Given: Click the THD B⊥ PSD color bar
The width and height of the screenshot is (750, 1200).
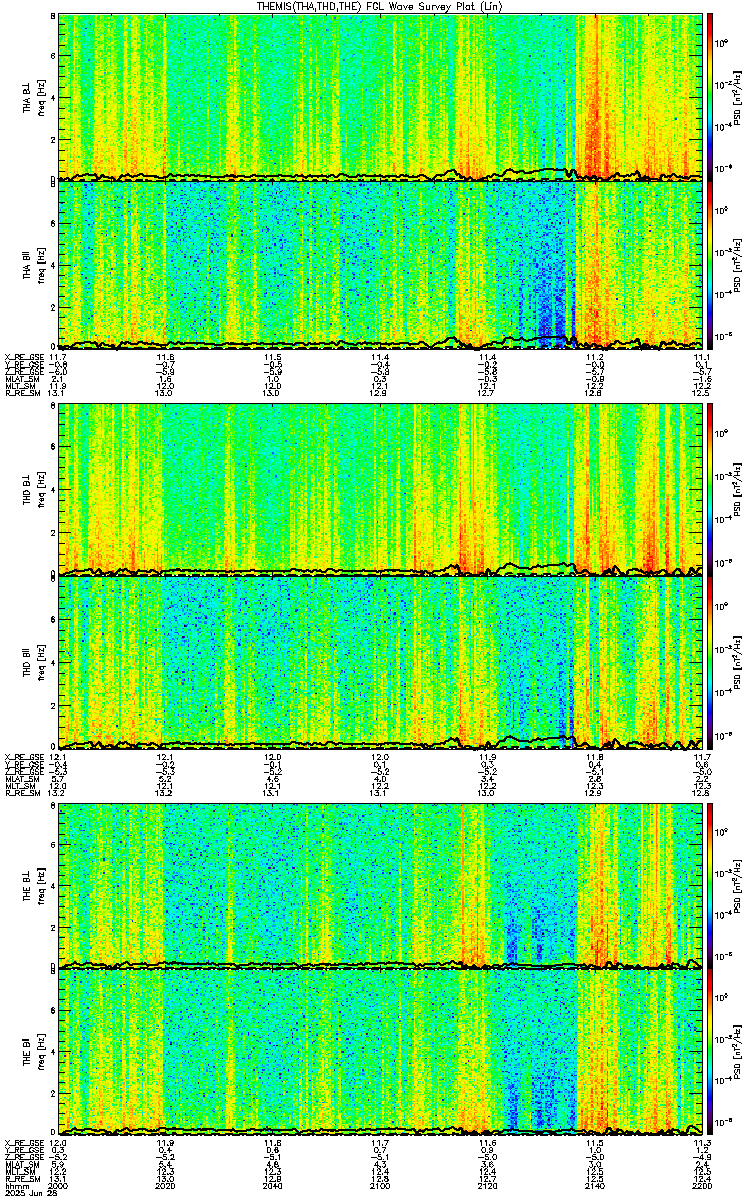Looking at the screenshot, I should pyautogui.click(x=711, y=490).
